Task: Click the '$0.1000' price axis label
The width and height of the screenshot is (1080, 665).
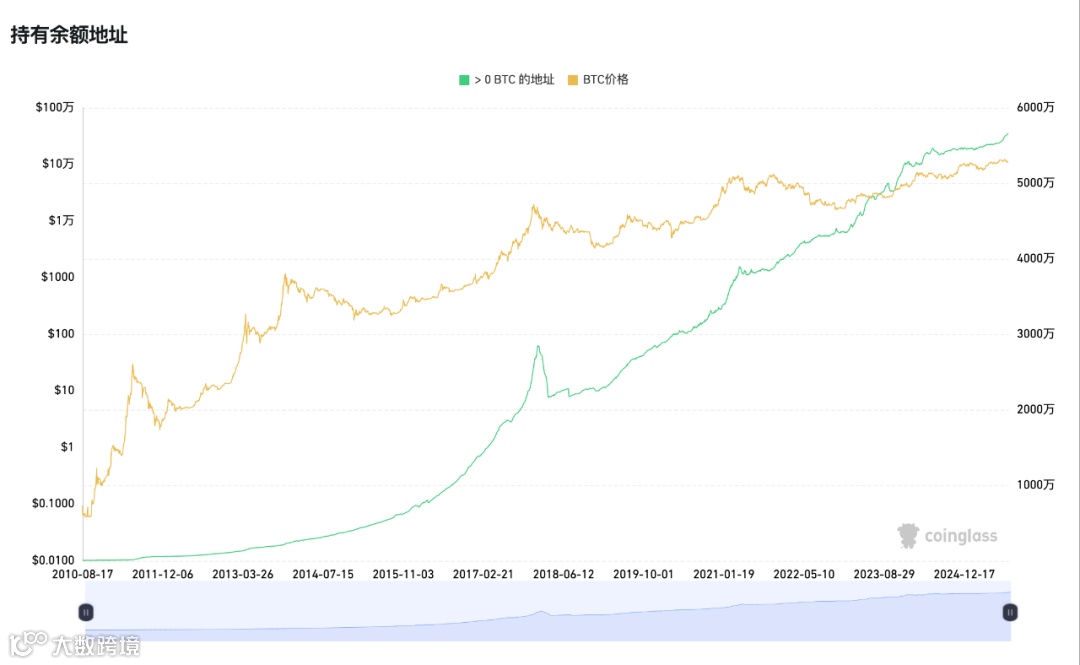Action: [53, 503]
